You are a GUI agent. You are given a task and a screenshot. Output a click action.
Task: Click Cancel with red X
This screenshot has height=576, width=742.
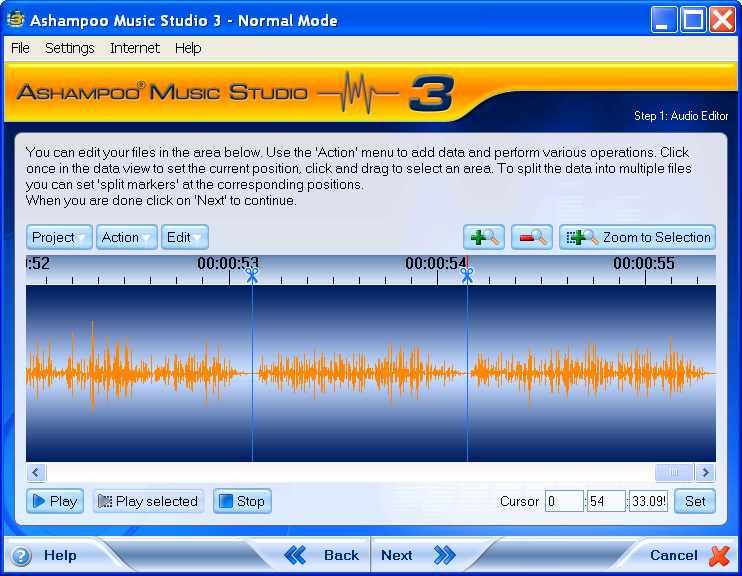pos(689,555)
